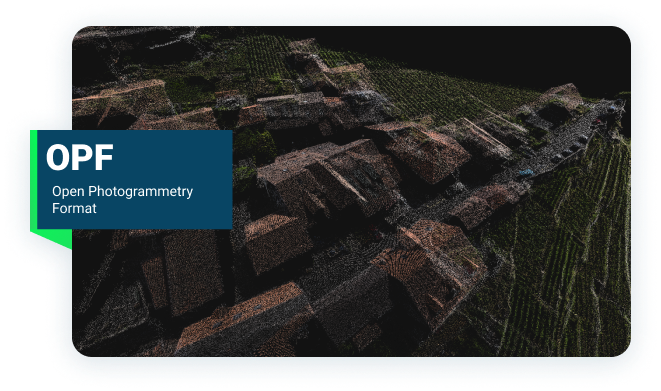Image resolution: width=661 pixels, height=391 pixels.
Task: Click the bright green vertical accent bar
Action: click(34, 180)
